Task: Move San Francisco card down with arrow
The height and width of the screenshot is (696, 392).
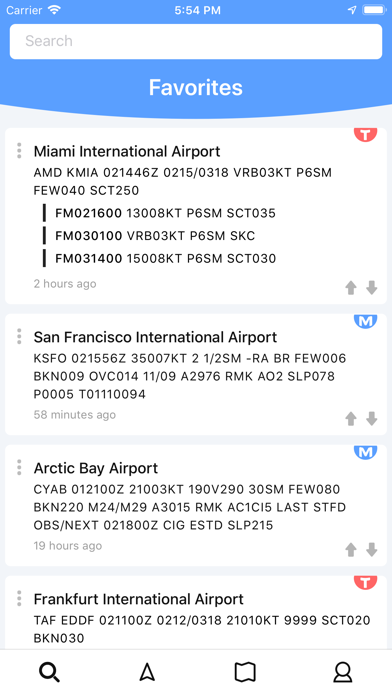Action: [x=372, y=419]
